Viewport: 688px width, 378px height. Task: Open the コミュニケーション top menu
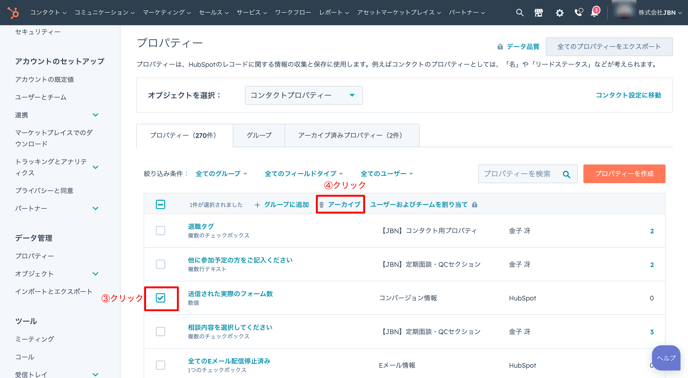coord(104,13)
